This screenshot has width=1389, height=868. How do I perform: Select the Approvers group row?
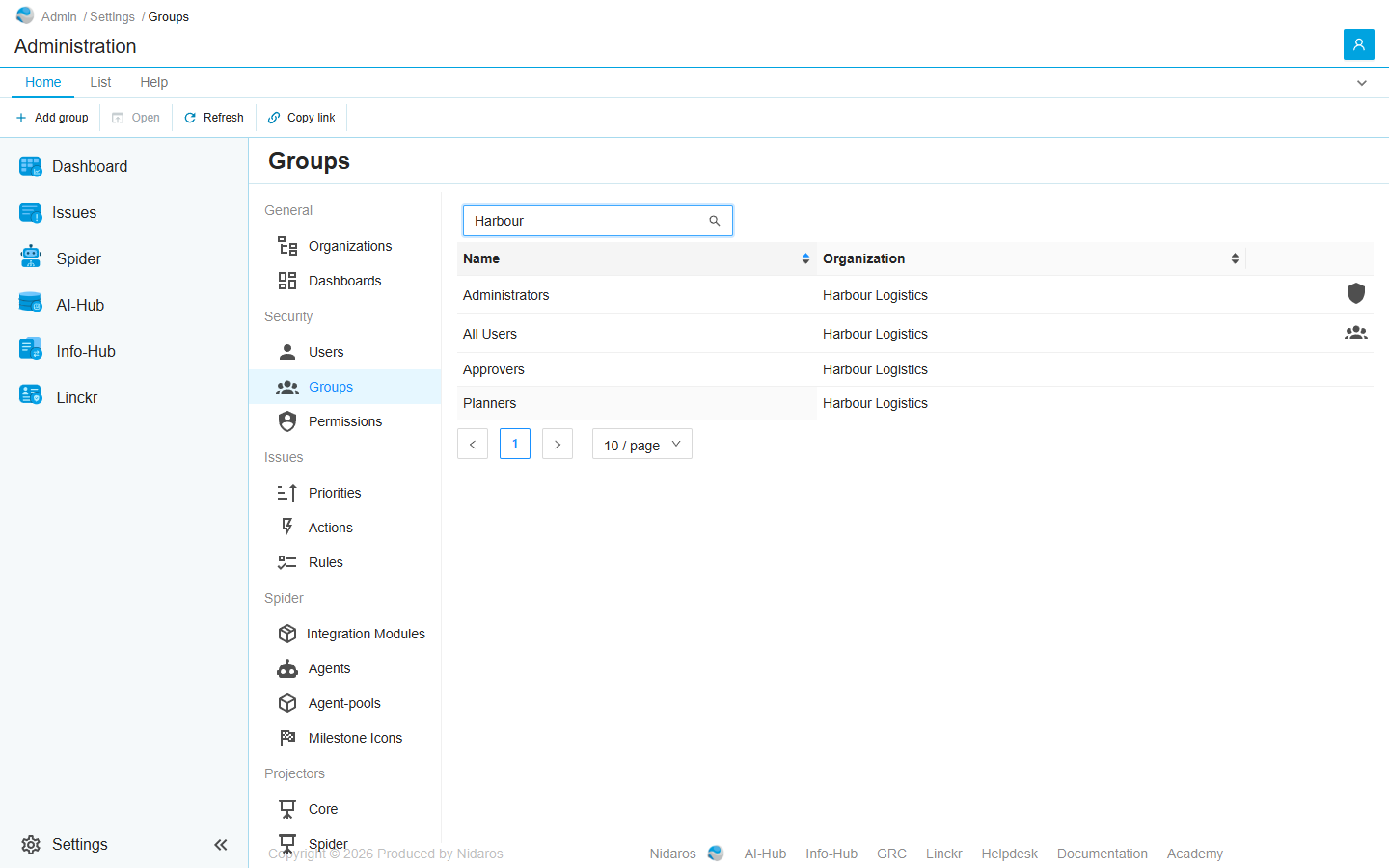(915, 369)
